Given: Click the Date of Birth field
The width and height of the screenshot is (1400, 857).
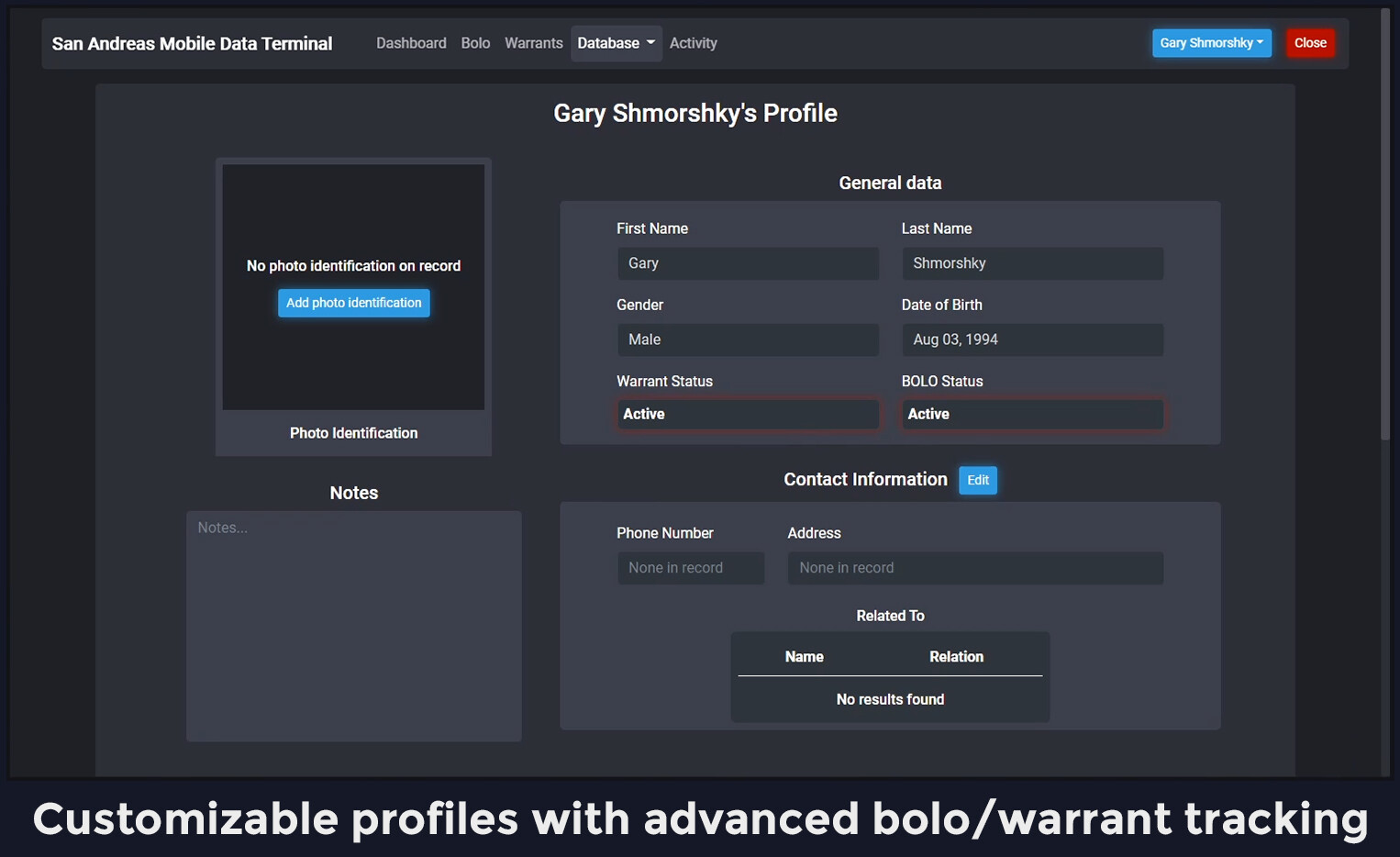Looking at the screenshot, I should (1032, 339).
